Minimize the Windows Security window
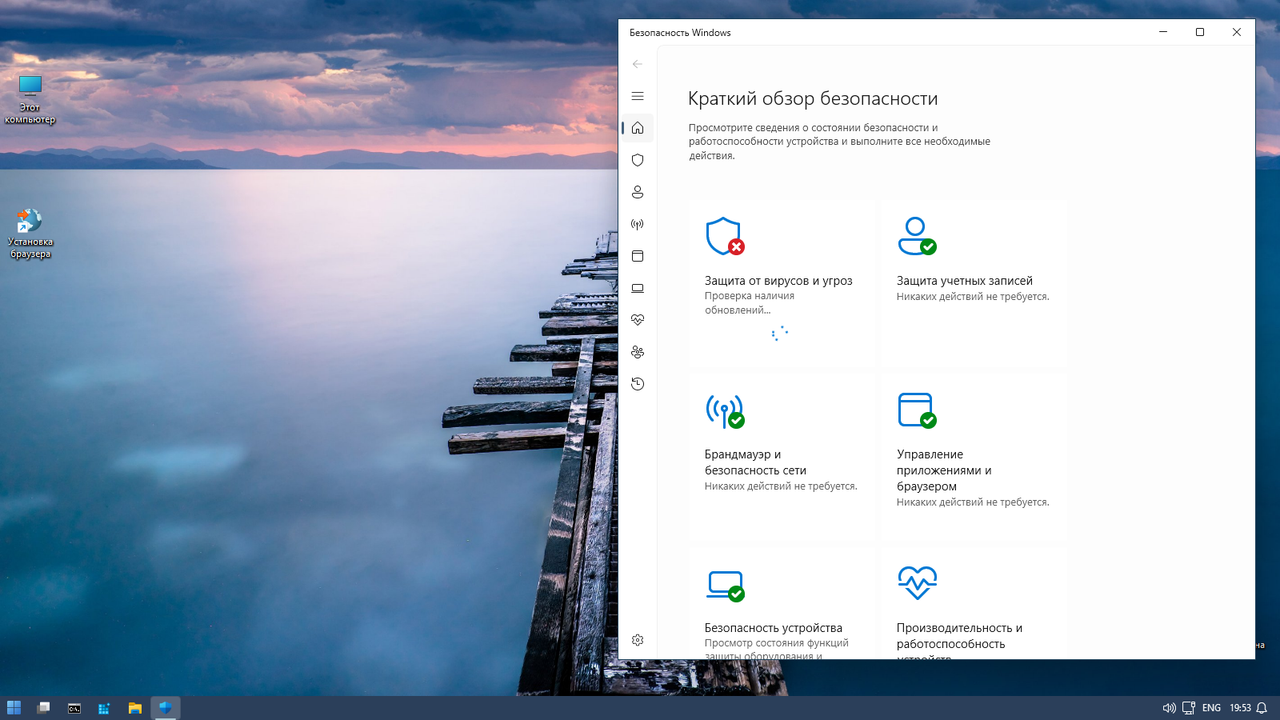The image size is (1280, 720). 1163,32
